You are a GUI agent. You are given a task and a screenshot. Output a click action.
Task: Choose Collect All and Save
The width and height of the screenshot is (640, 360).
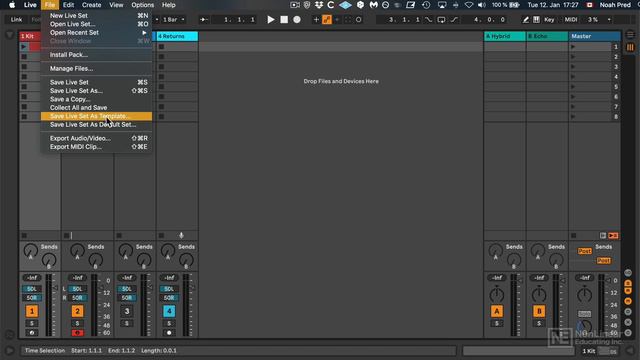[96, 108]
